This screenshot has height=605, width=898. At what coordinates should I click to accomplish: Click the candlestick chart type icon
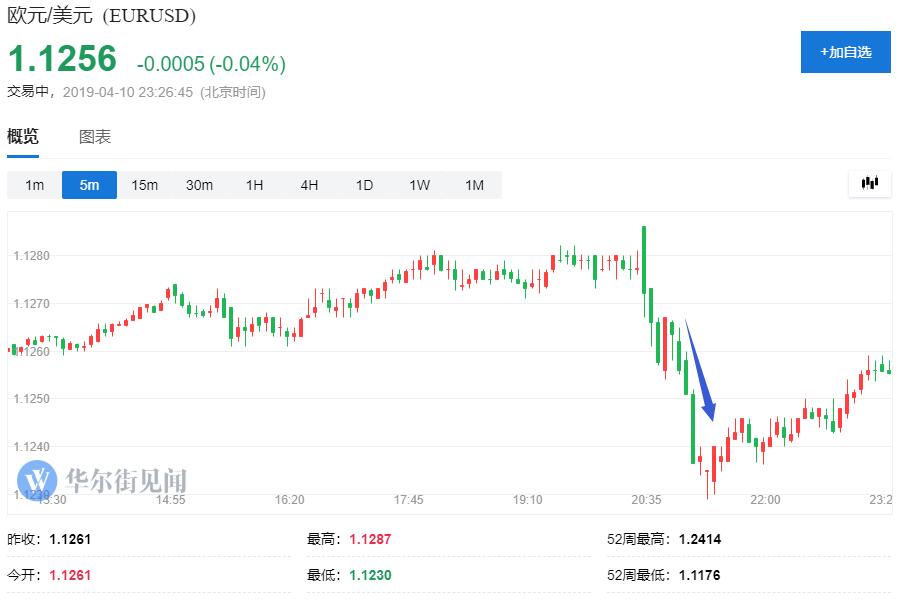pyautogui.click(x=869, y=183)
